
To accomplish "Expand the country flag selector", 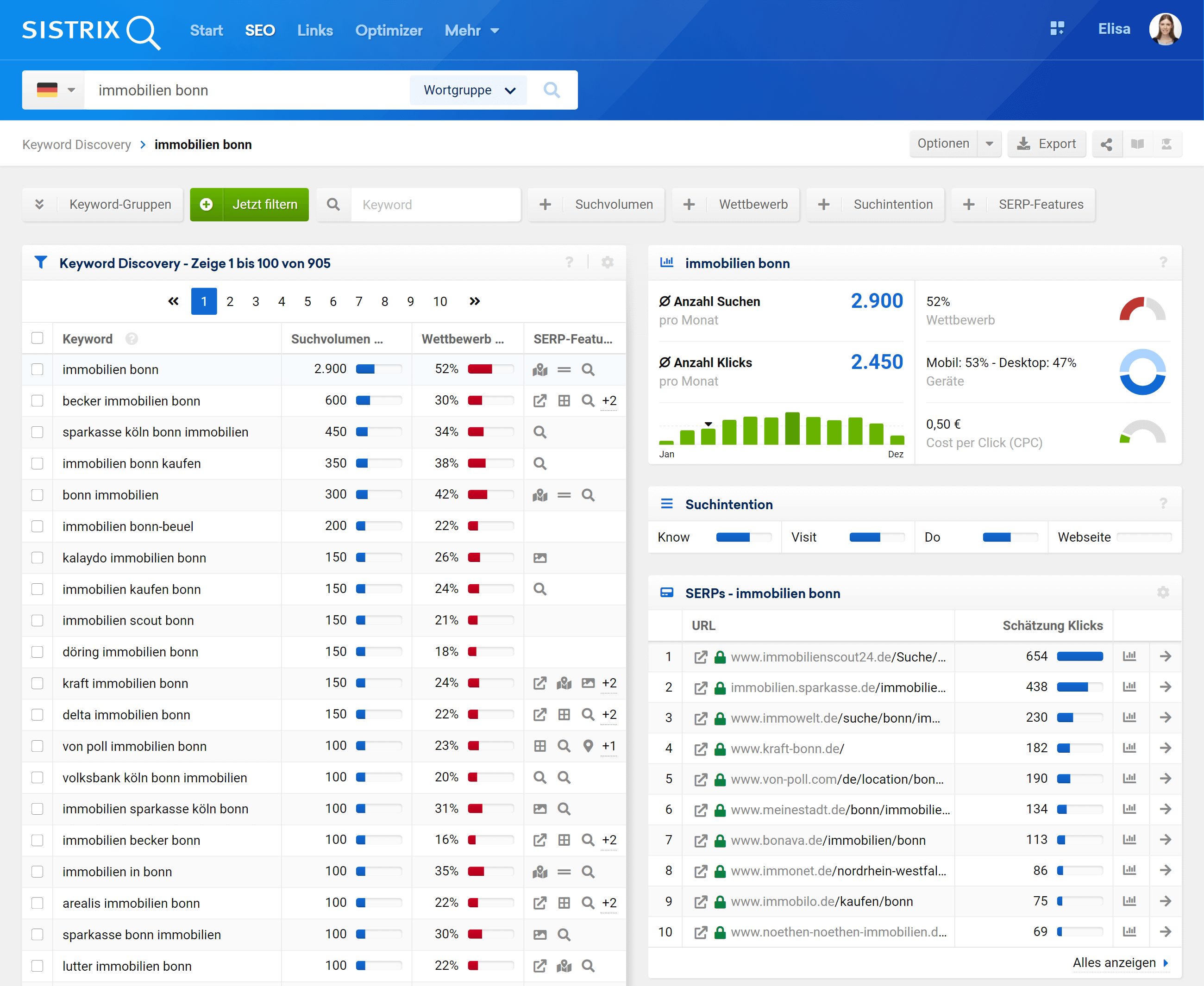I will tap(55, 90).
